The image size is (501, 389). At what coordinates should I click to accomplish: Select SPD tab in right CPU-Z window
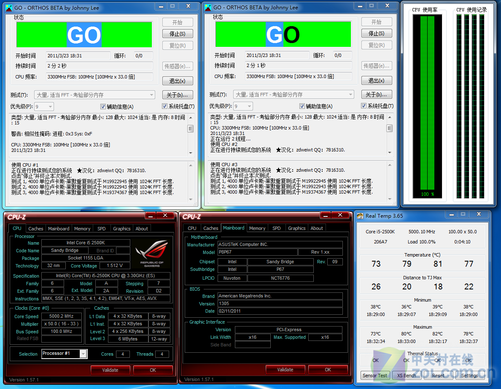[277, 228]
